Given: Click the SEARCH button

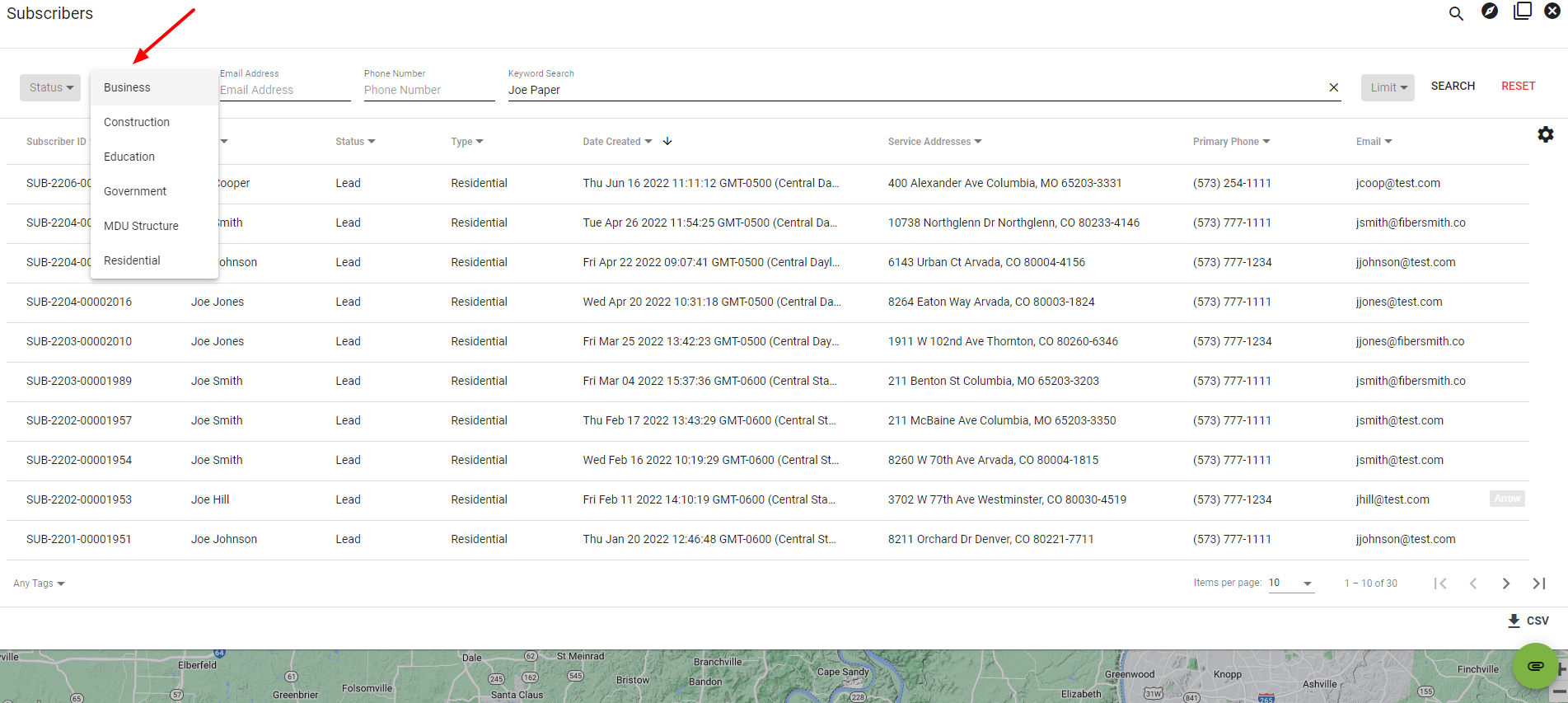Looking at the screenshot, I should click(x=1453, y=86).
